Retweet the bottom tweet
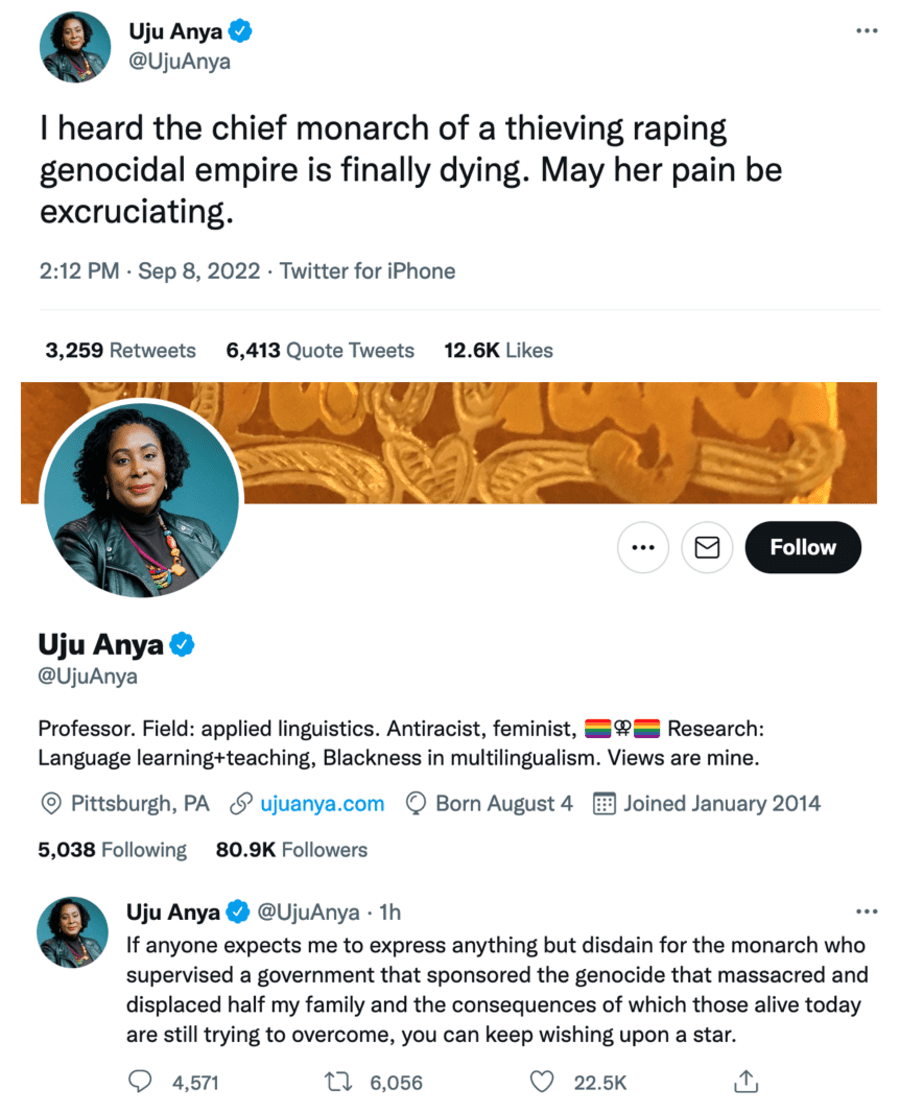Screen dimensions: 900x1113 tap(340, 1081)
